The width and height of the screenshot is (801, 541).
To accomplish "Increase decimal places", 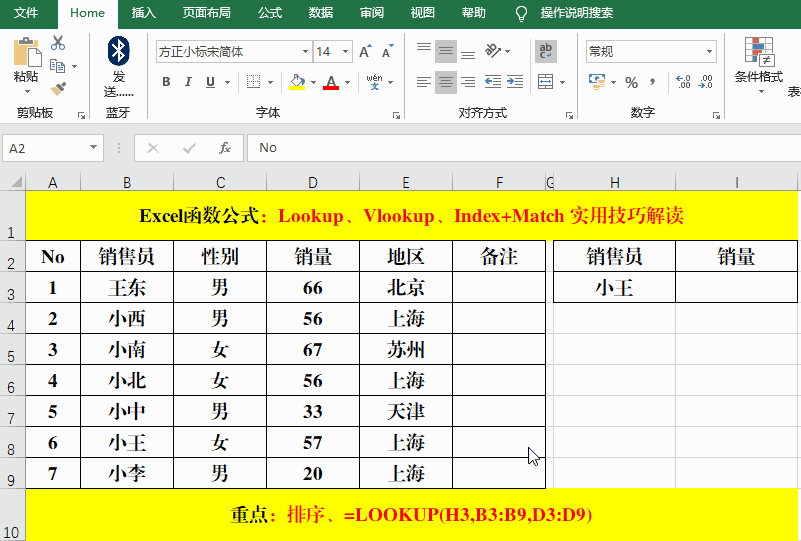I will tap(683, 82).
